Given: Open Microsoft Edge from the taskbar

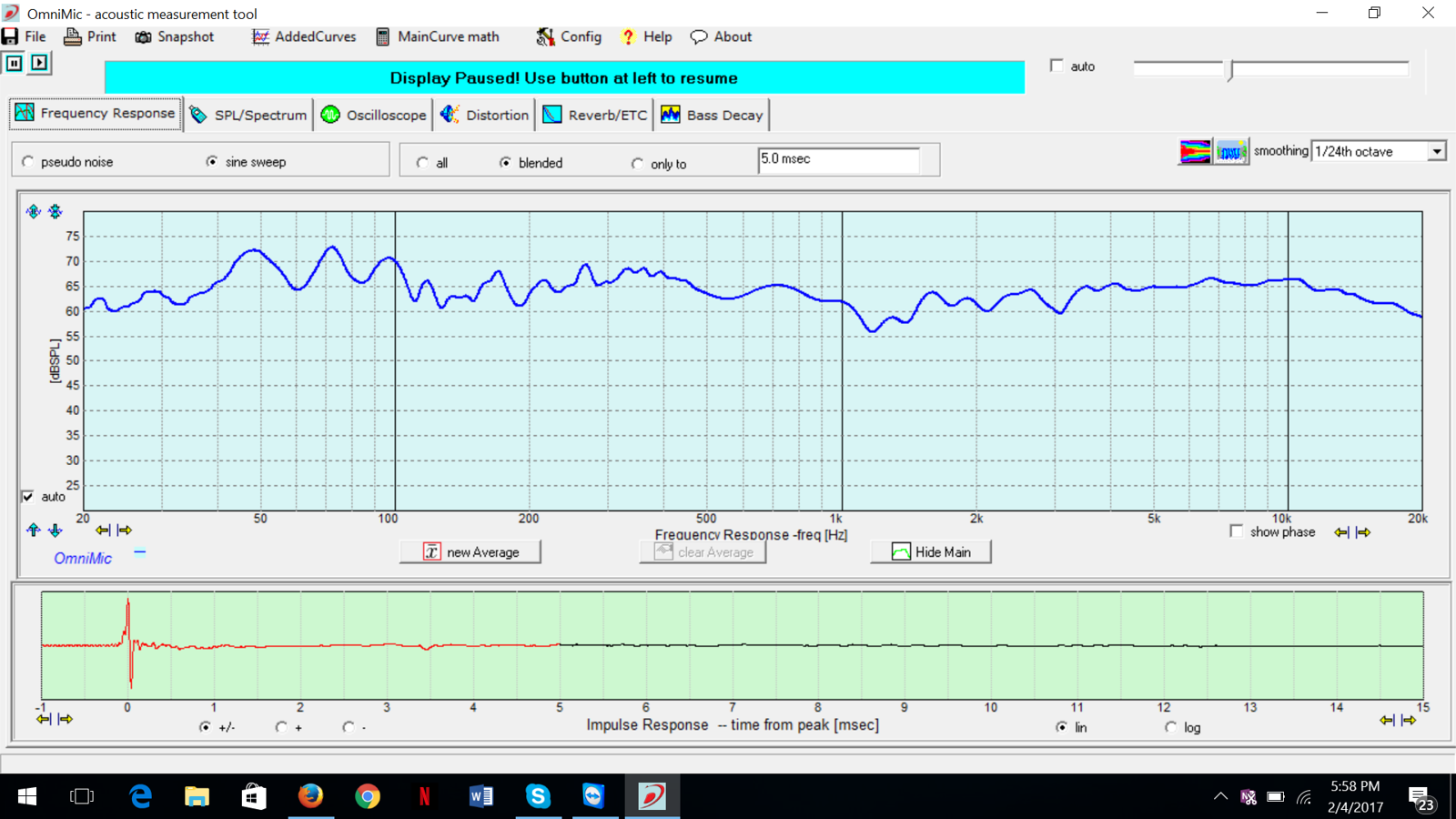Looking at the screenshot, I should [140, 796].
